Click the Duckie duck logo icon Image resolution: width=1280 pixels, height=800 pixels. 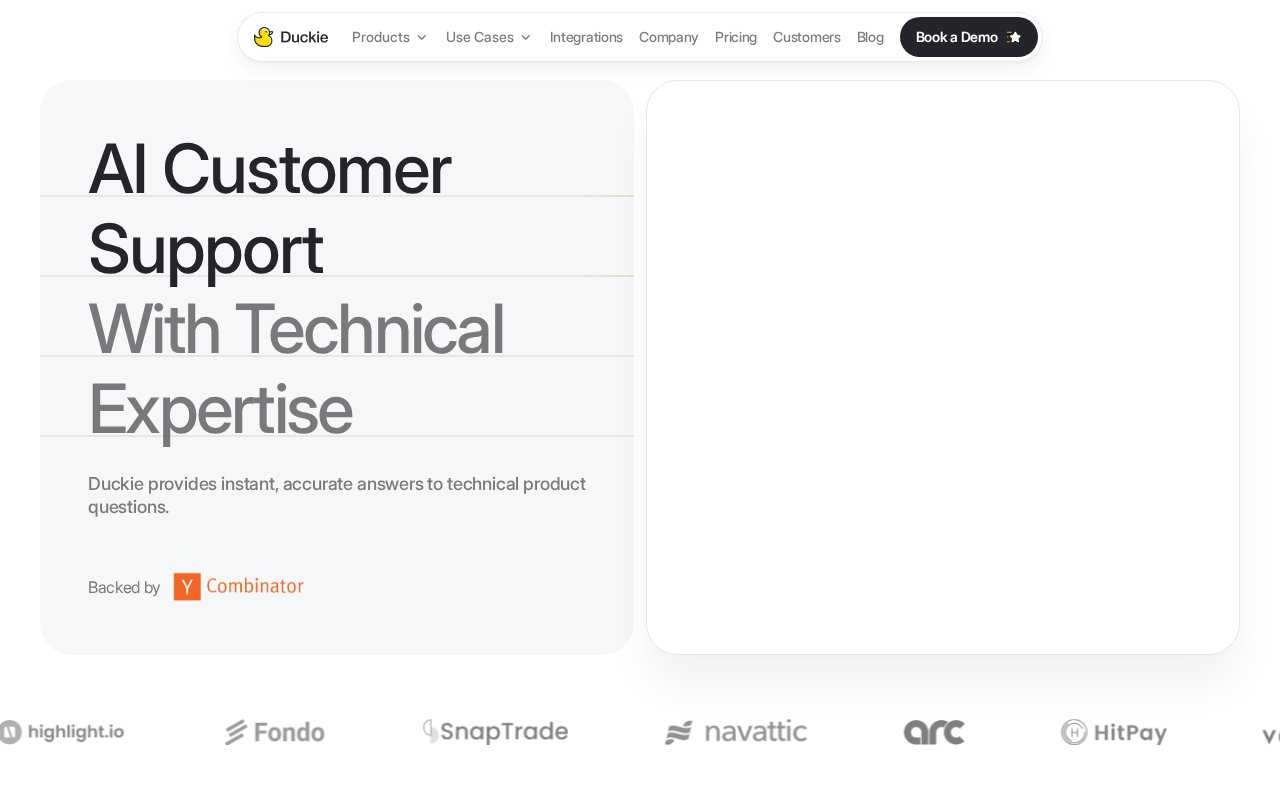click(263, 37)
